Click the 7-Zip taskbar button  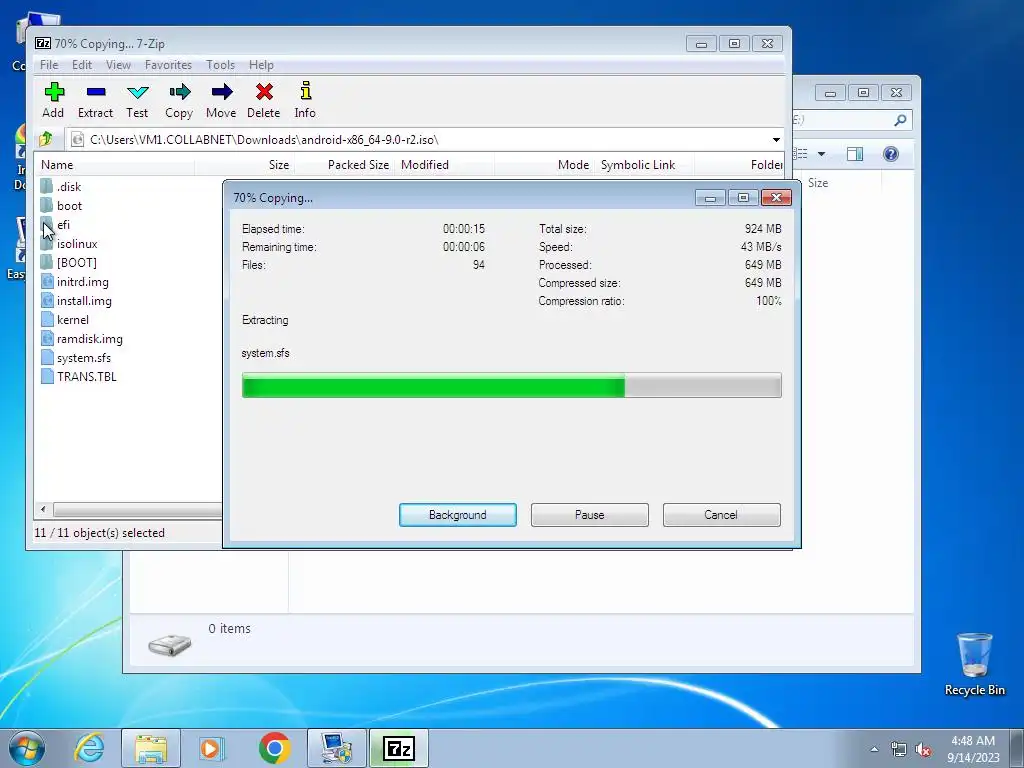399,748
